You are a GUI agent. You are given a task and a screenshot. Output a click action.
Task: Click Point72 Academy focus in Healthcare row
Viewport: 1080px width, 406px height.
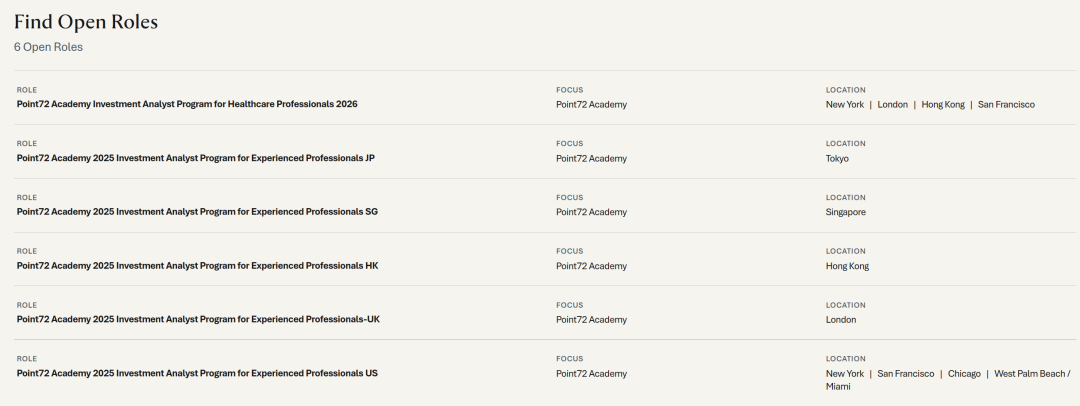[x=592, y=105]
